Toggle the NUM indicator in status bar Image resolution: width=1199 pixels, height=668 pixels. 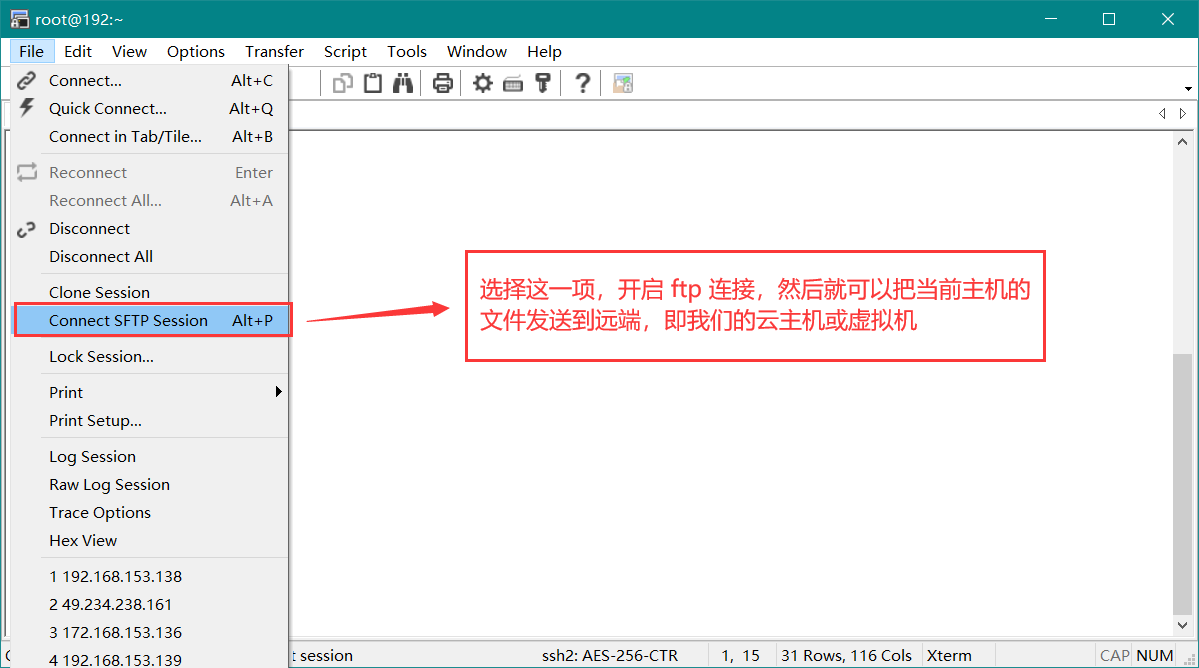click(x=1154, y=655)
